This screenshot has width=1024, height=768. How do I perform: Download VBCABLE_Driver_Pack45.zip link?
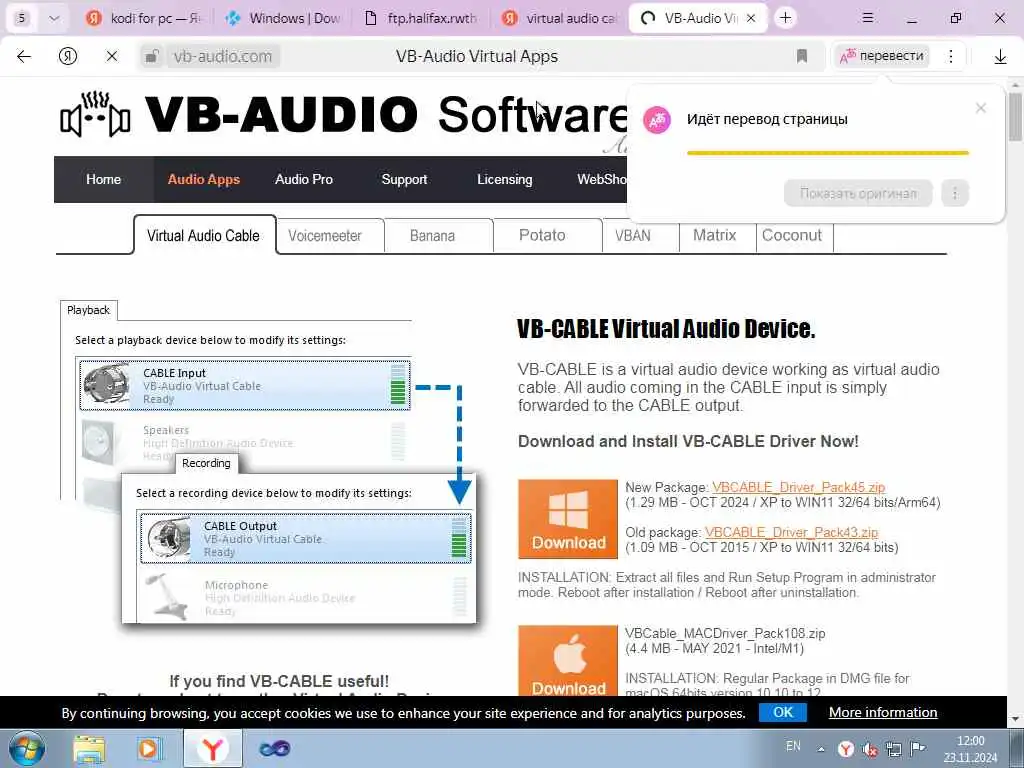[798, 487]
